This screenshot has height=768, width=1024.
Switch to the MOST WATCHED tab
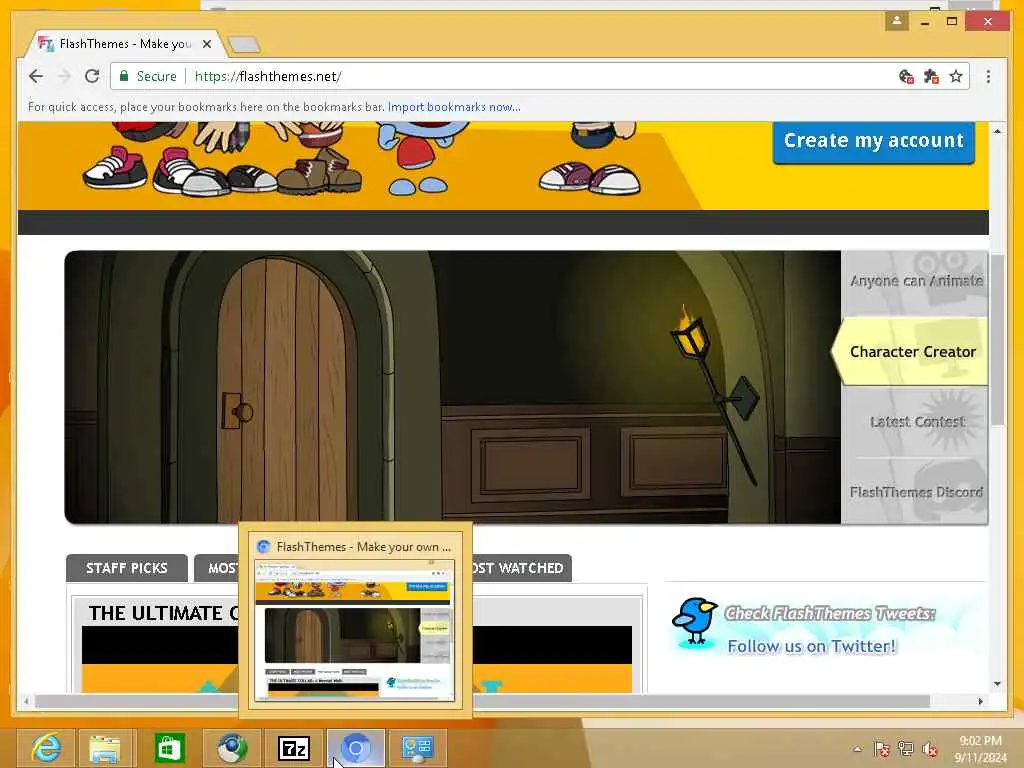click(521, 568)
